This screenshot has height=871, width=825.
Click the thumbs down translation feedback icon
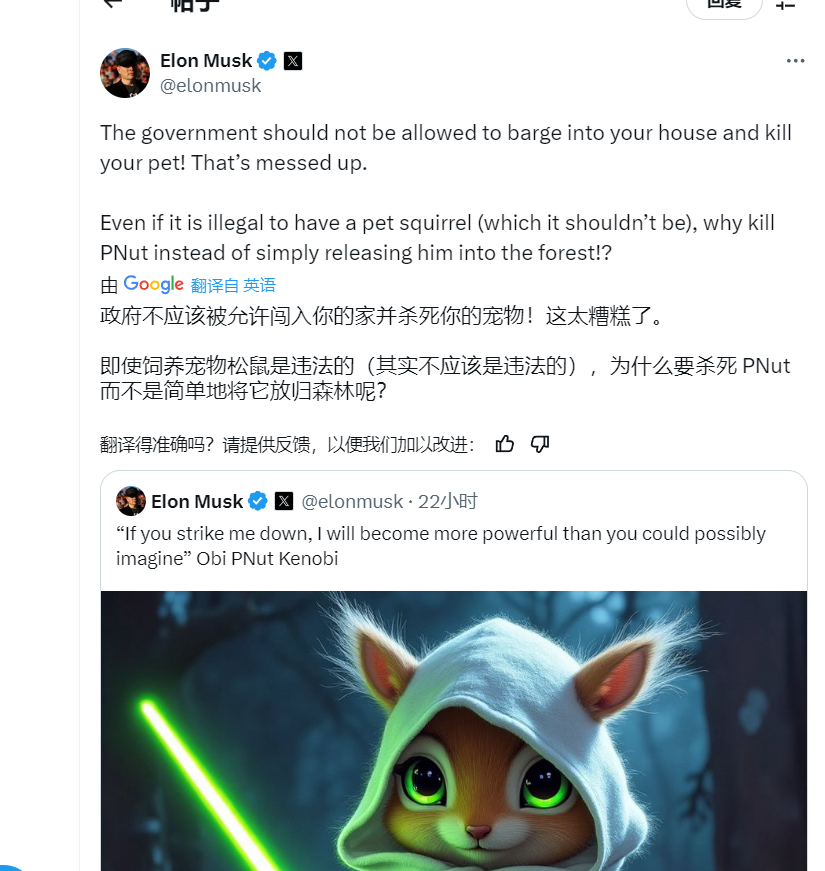[x=539, y=444]
